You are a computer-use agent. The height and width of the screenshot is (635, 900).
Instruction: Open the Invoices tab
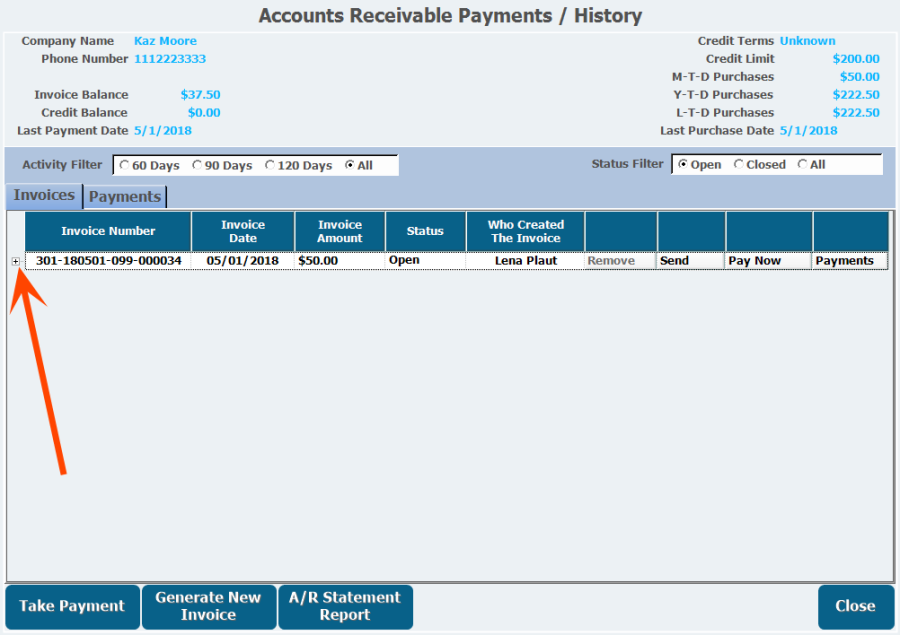(x=44, y=195)
